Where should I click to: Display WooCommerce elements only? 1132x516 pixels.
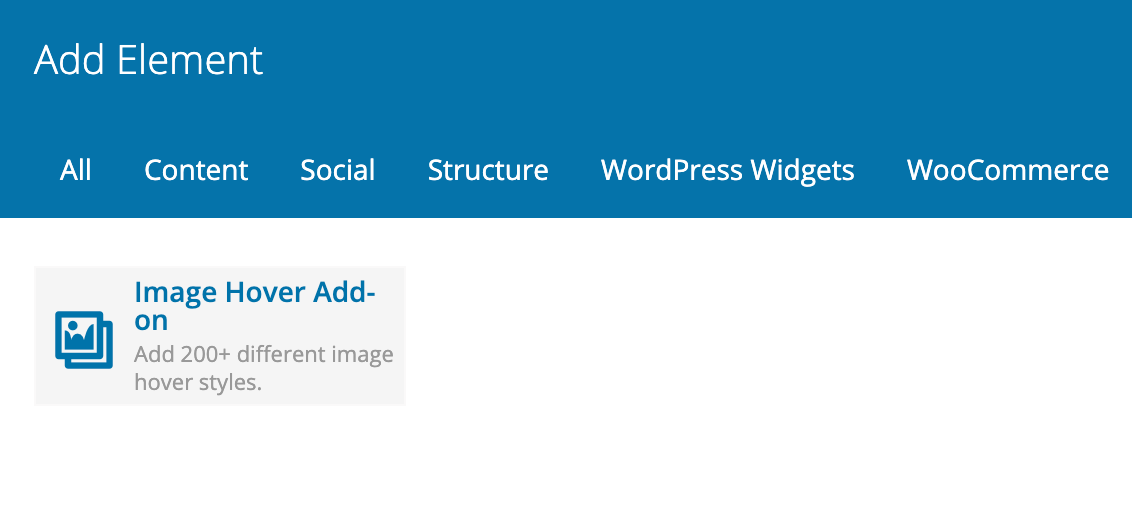click(x=1008, y=170)
